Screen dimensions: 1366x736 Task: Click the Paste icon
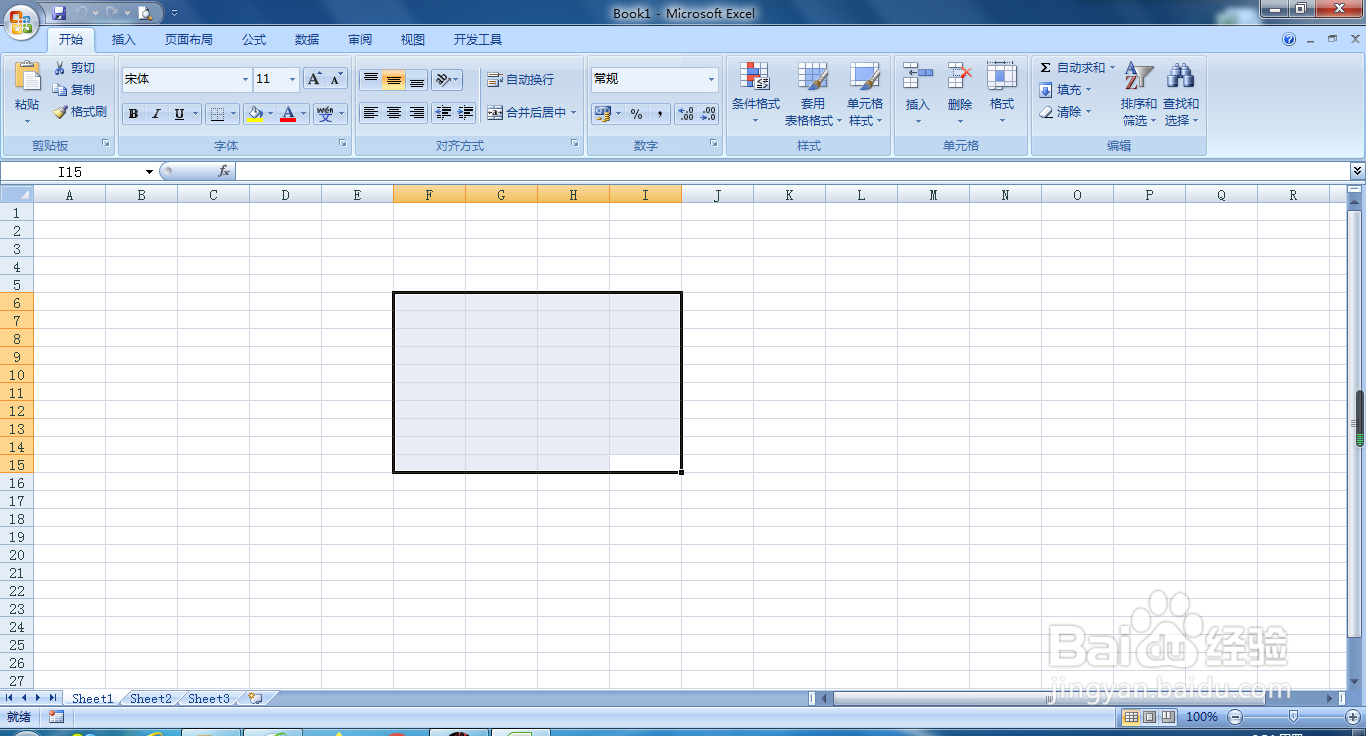27,77
